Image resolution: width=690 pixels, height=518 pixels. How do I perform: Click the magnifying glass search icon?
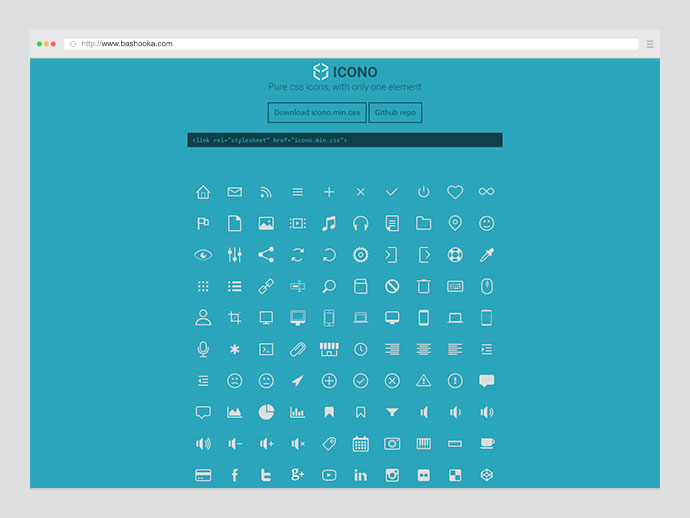click(329, 287)
